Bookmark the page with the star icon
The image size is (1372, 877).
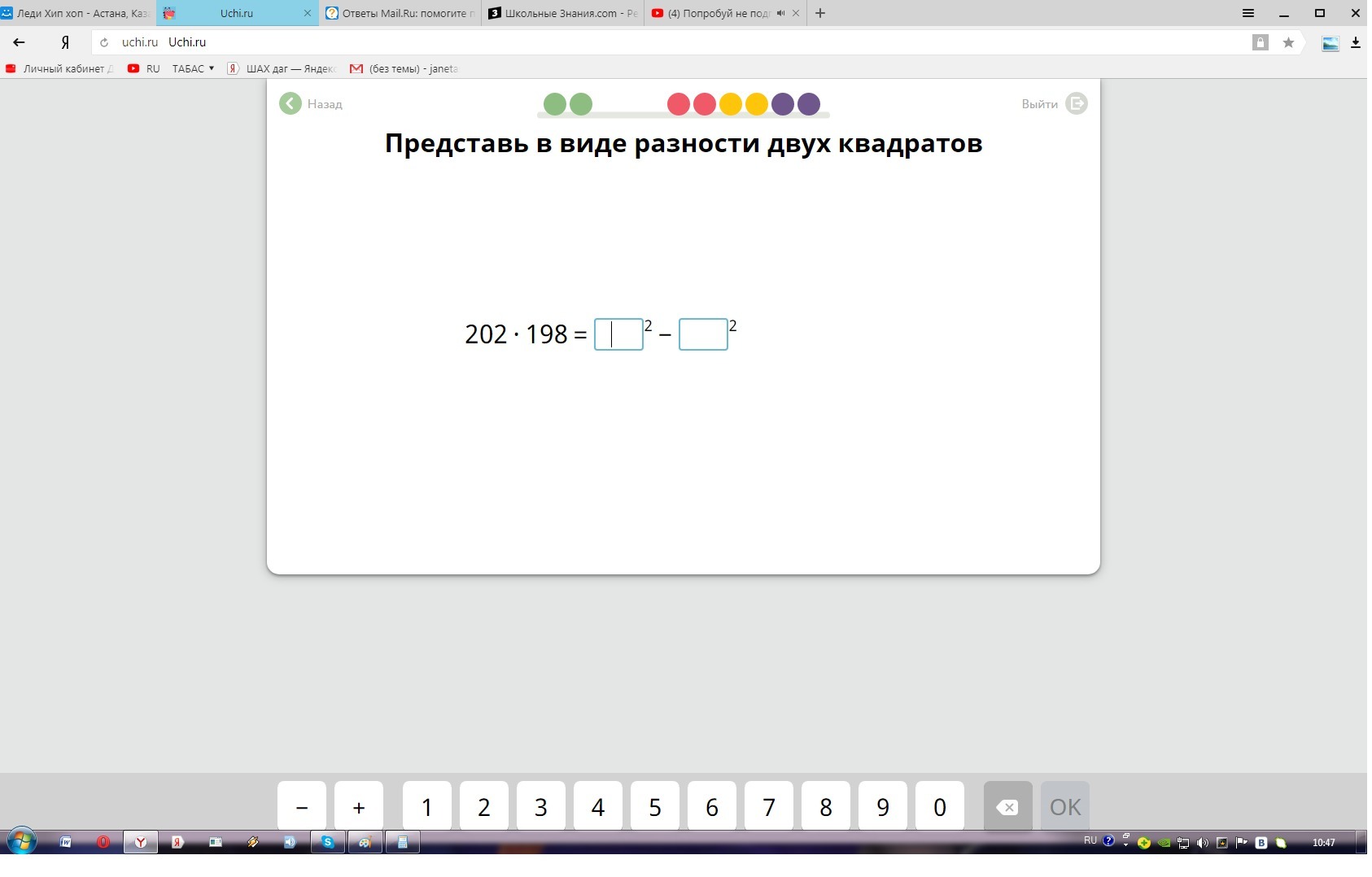click(1289, 41)
